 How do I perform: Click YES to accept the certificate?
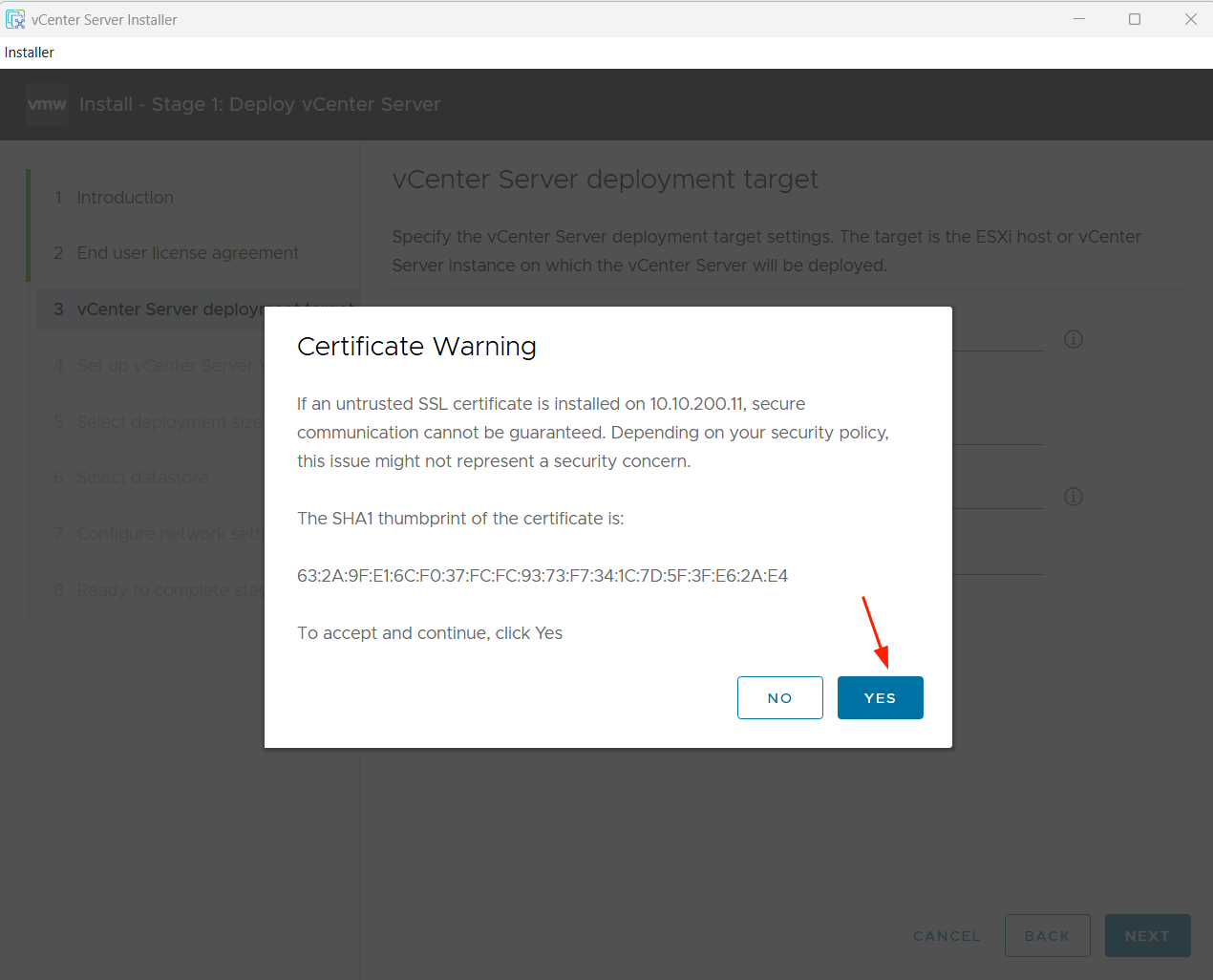(880, 697)
